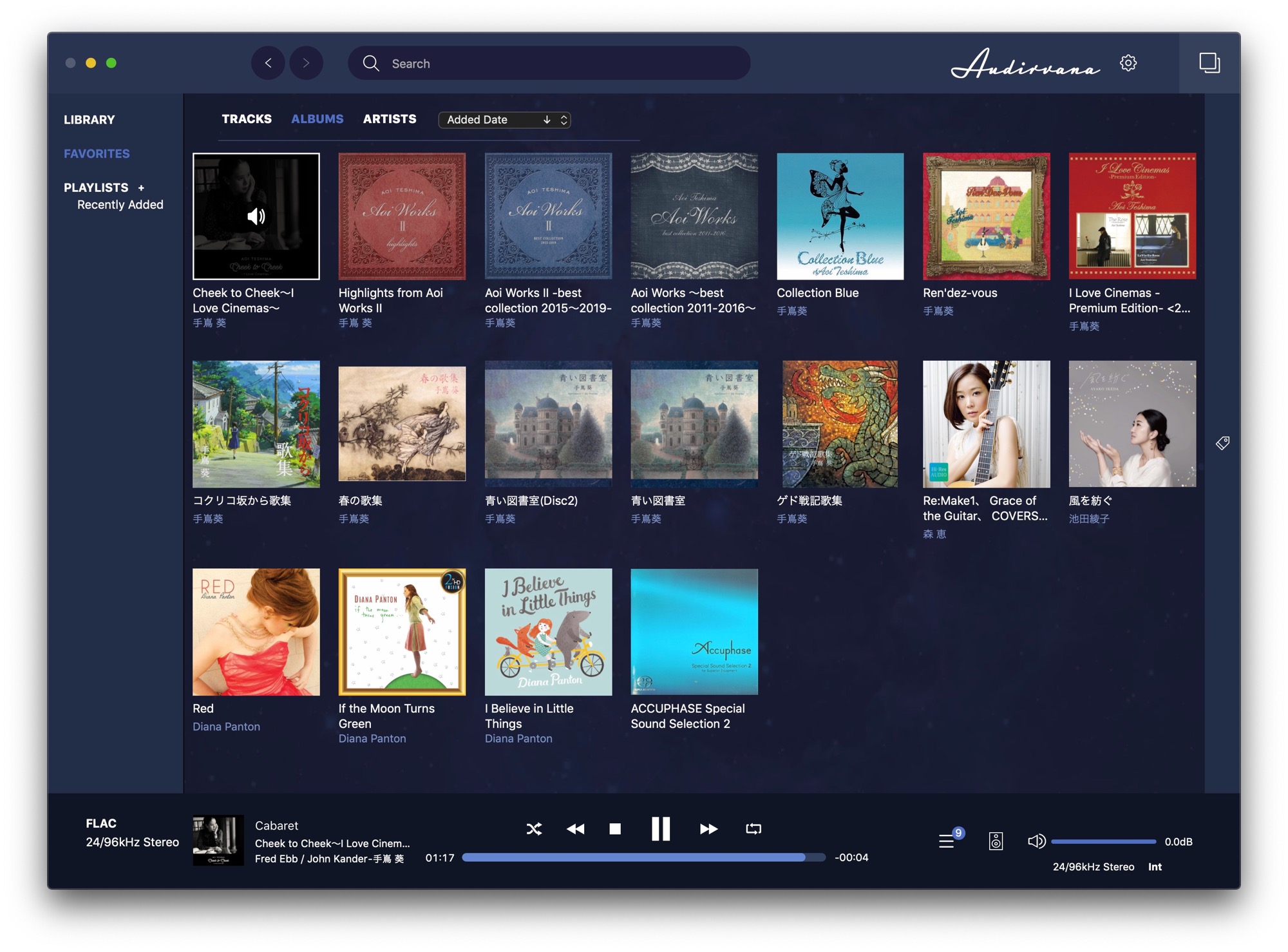
Task: Seek within the track progress bar
Action: click(x=643, y=857)
